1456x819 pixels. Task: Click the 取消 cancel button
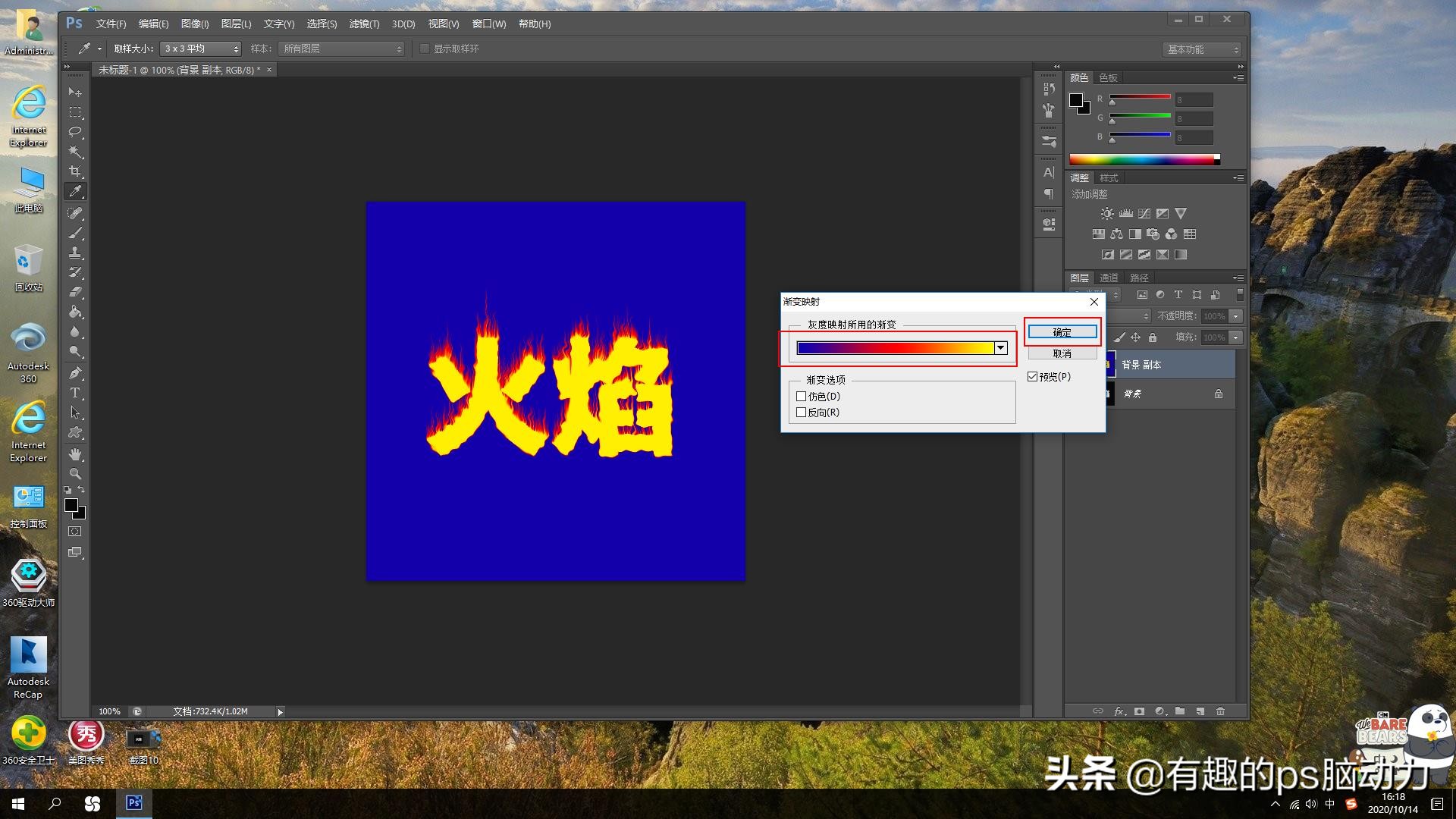click(x=1062, y=353)
